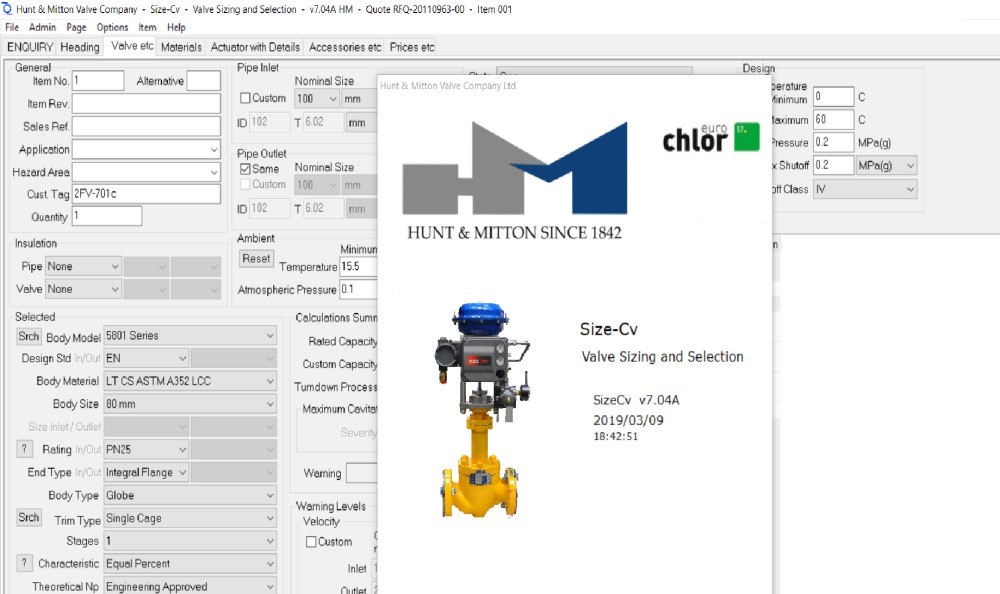Click the ? button beside Characteristic
Screen dimensions: 1000x594
[24, 563]
